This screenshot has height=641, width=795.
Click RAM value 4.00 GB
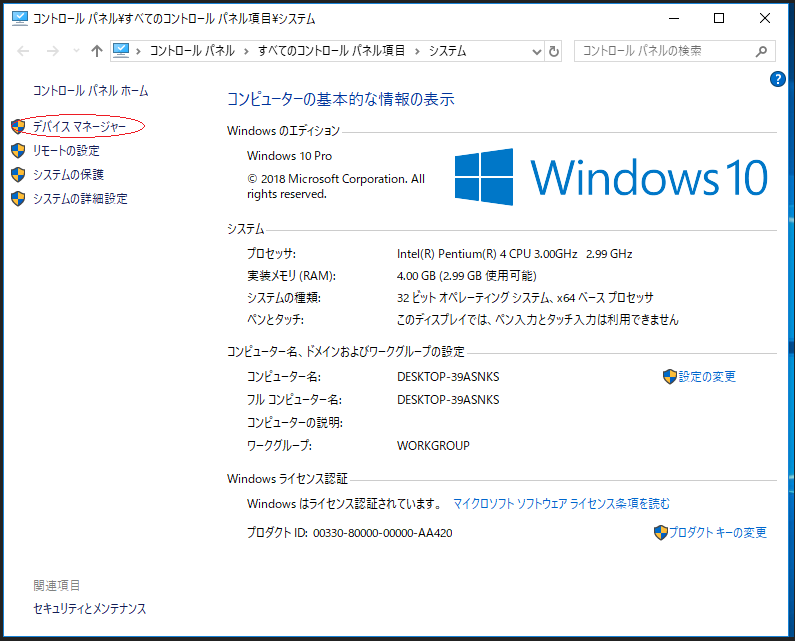[x=466, y=276]
